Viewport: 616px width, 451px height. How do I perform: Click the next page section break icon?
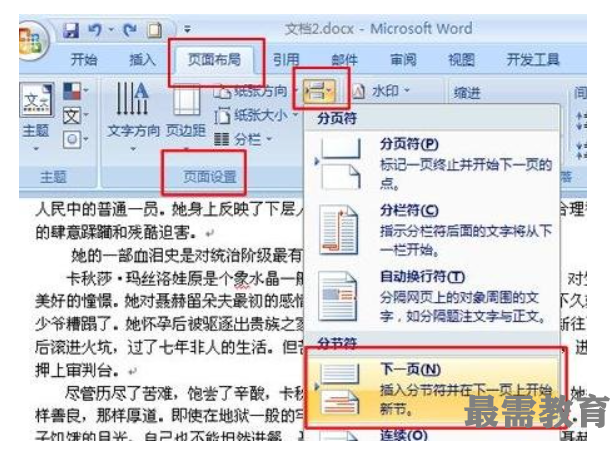pos(340,389)
